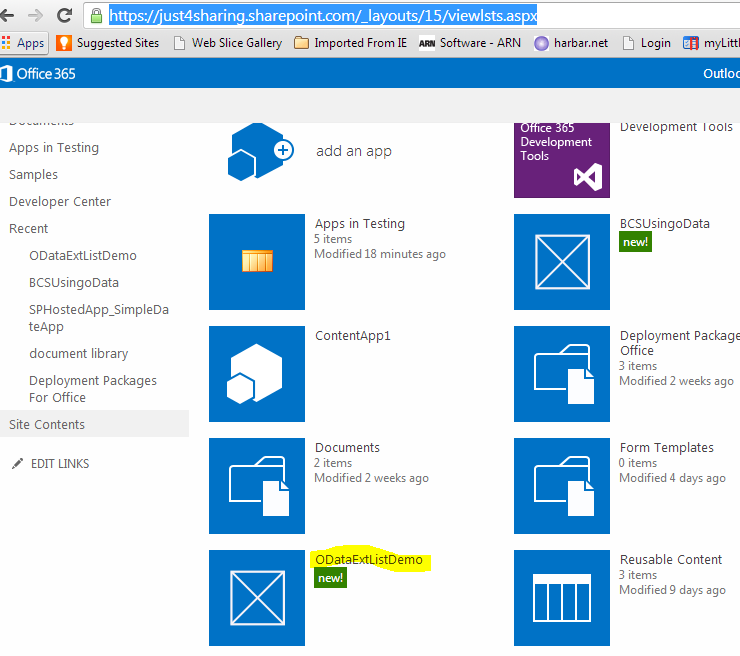This screenshot has width=740, height=656.
Task: Open the Office 365 Development Tools purple tile
Action: tap(562, 160)
